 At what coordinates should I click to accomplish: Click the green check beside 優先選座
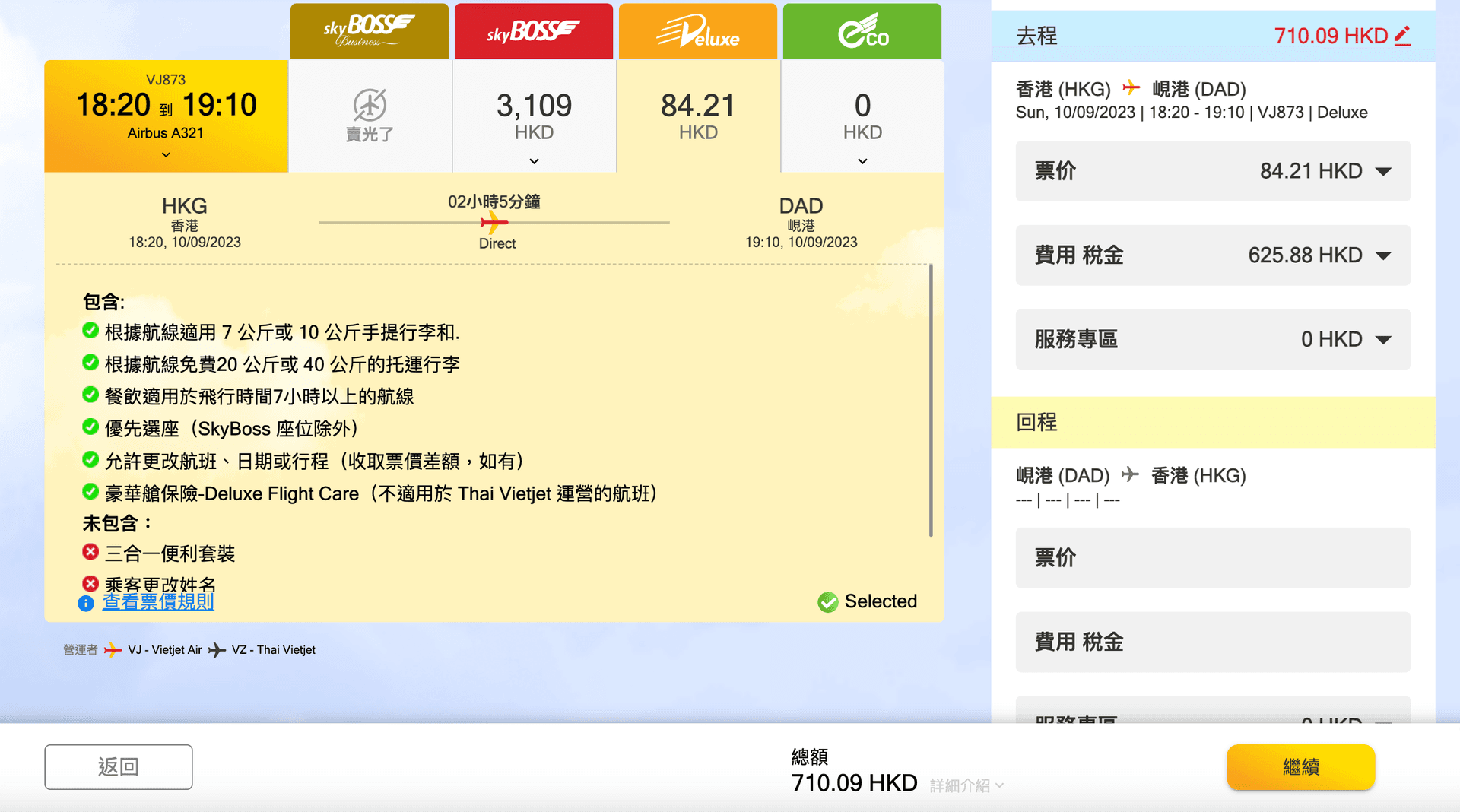click(x=90, y=427)
